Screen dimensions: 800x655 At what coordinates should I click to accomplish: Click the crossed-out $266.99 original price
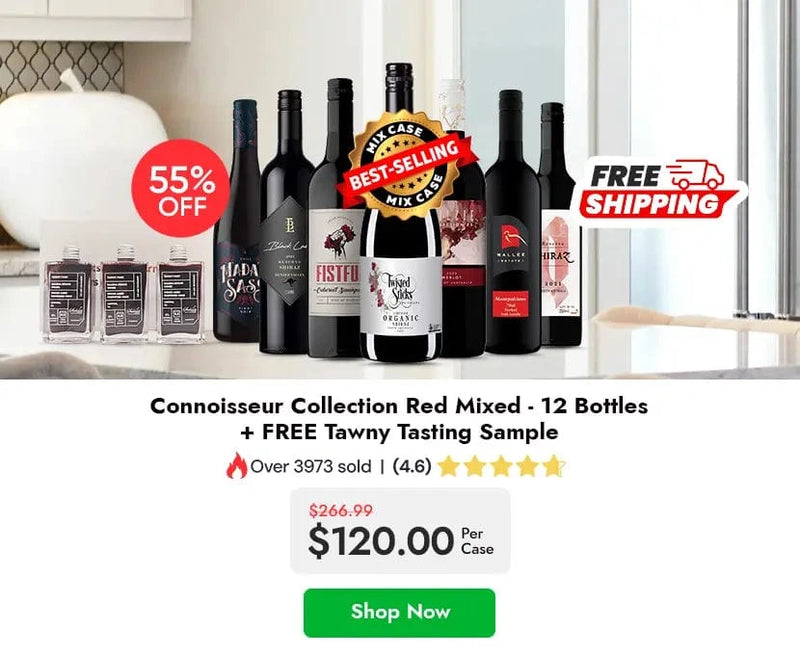pos(340,510)
